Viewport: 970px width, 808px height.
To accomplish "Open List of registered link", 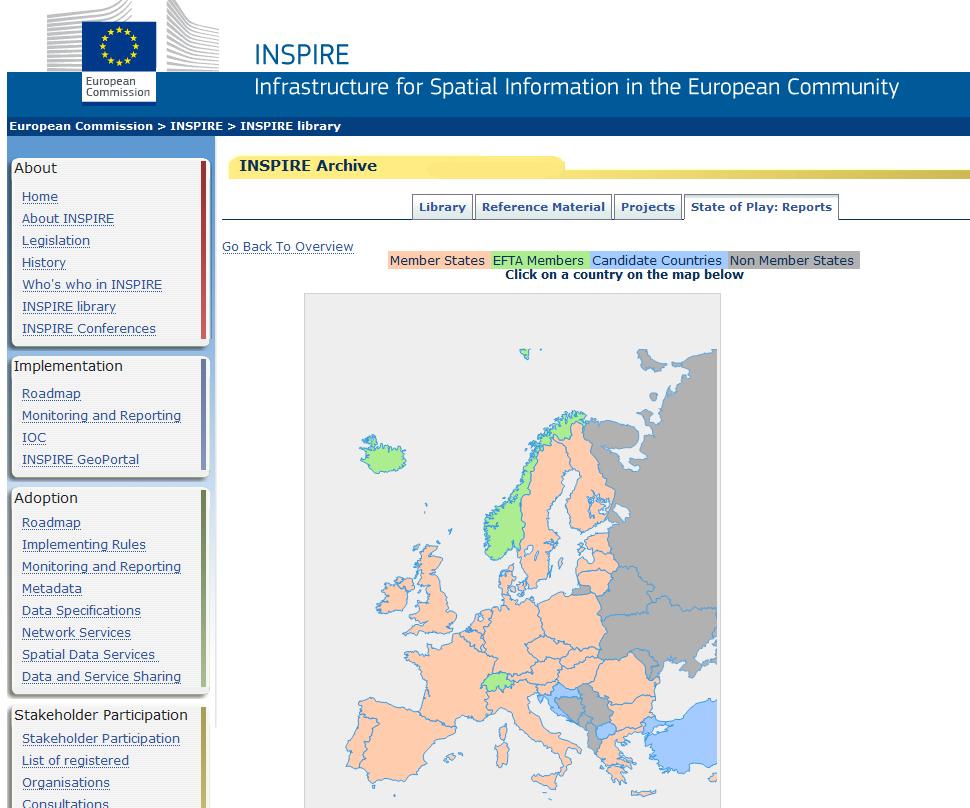I will click(75, 761).
